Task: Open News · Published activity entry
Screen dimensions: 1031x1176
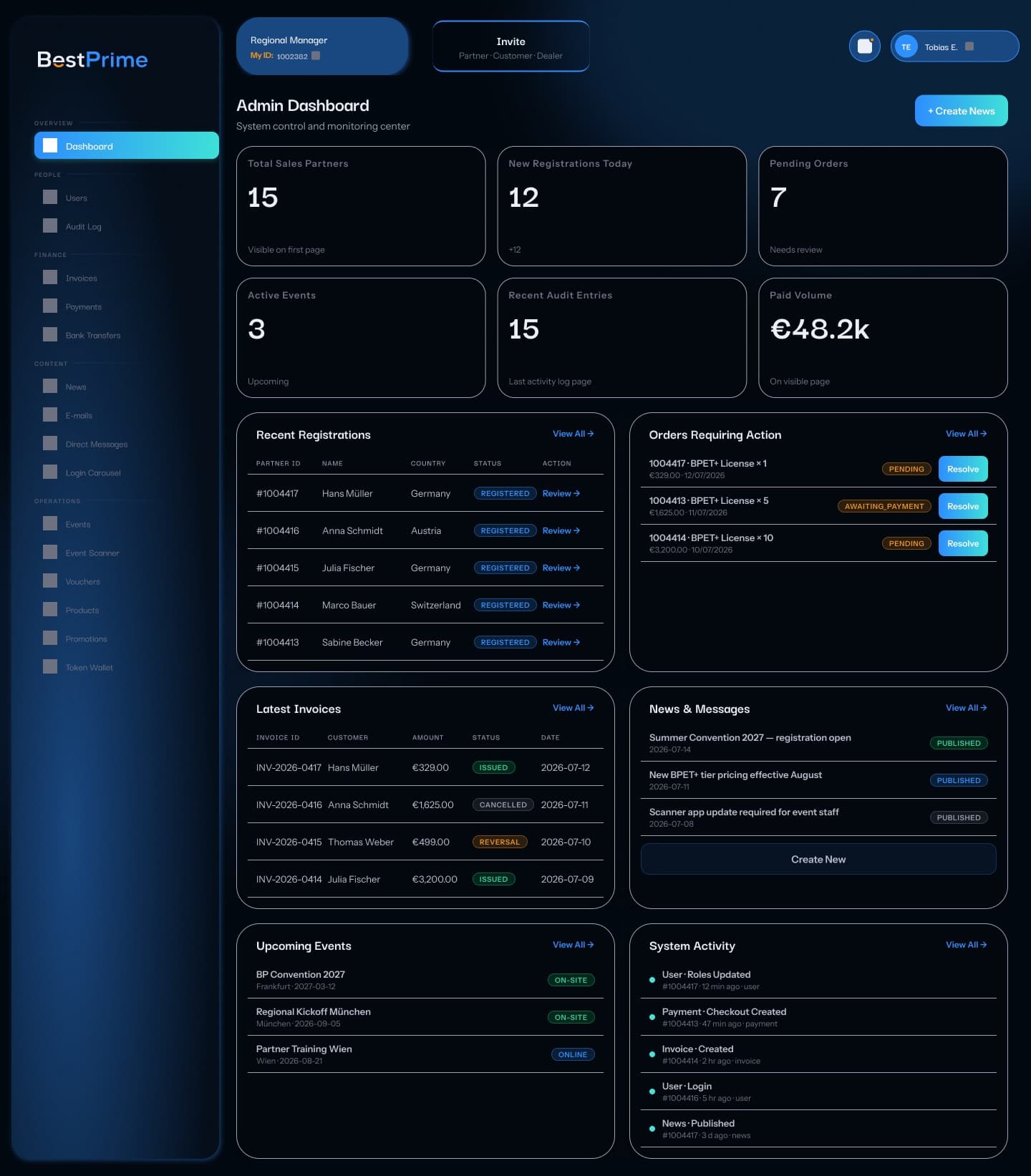Action: 818,1129
